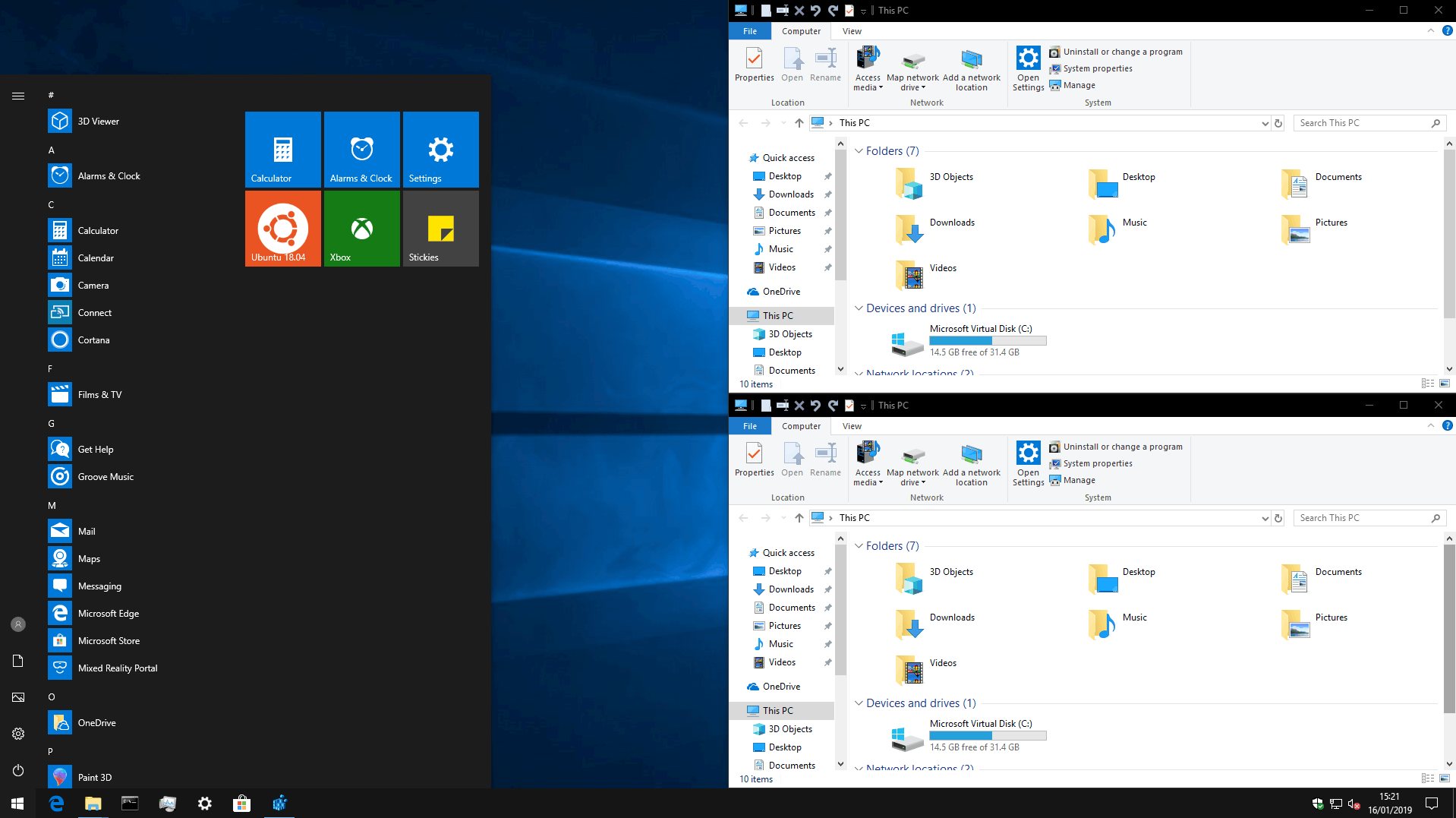Click the Power icon in Start menu

click(x=18, y=770)
